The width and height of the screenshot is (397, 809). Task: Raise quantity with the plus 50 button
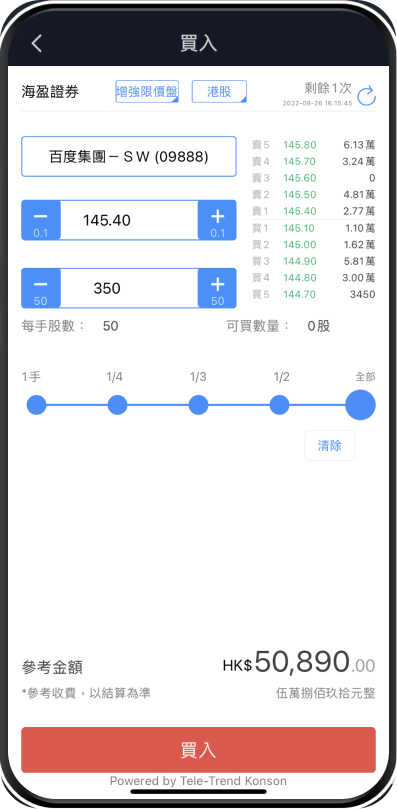pyautogui.click(x=217, y=288)
